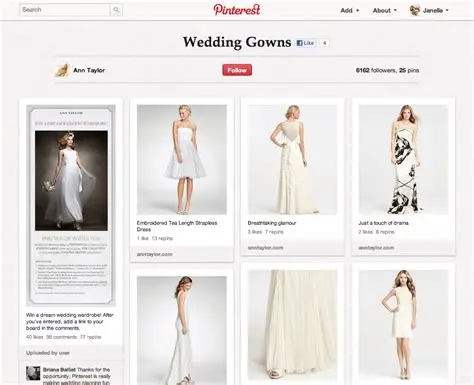Click anntaylor.com under Embroidered Tea Length dress
This screenshot has width=474, height=385.
click(x=154, y=254)
